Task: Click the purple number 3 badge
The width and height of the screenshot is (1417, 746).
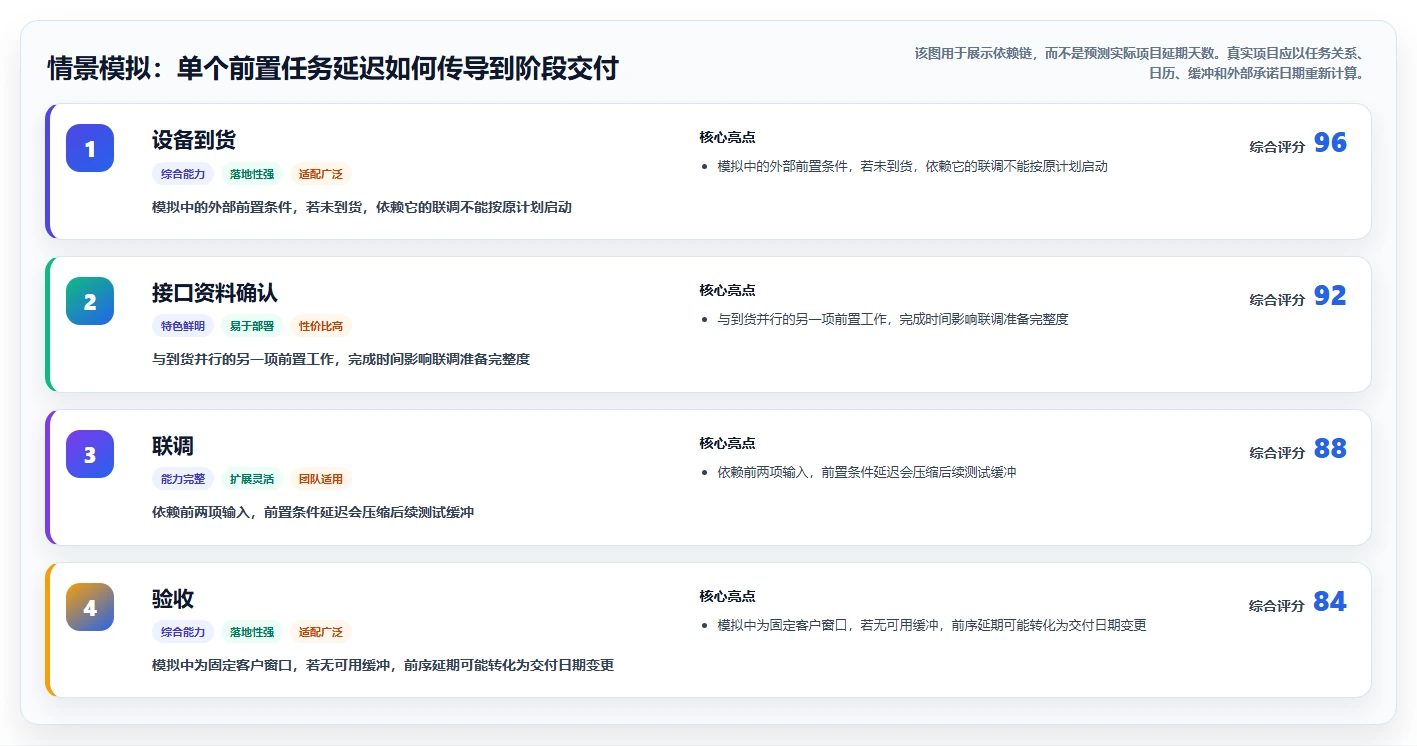Action: tap(90, 454)
